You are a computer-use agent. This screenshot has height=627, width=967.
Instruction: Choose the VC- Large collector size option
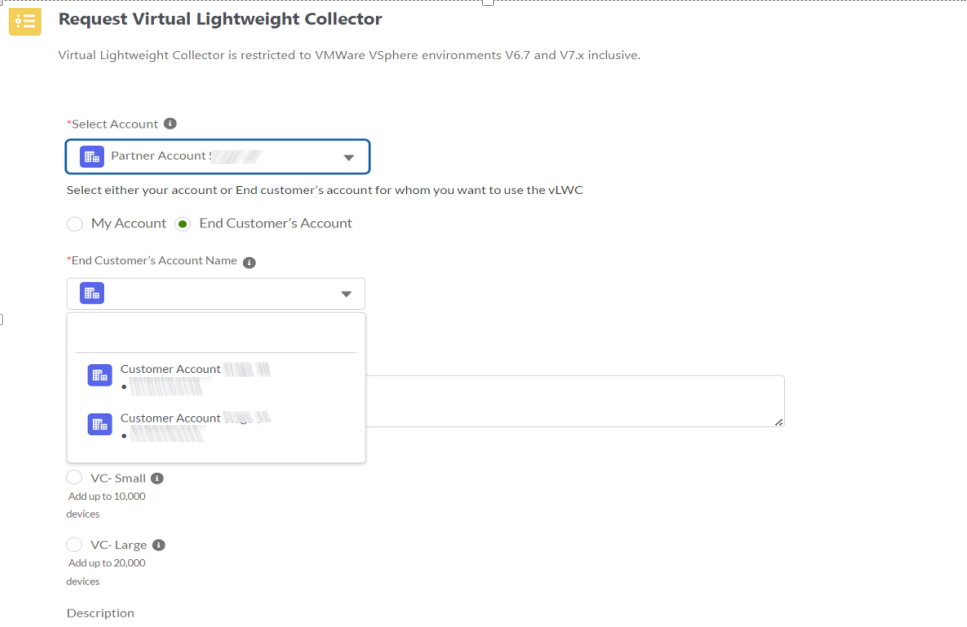click(75, 545)
